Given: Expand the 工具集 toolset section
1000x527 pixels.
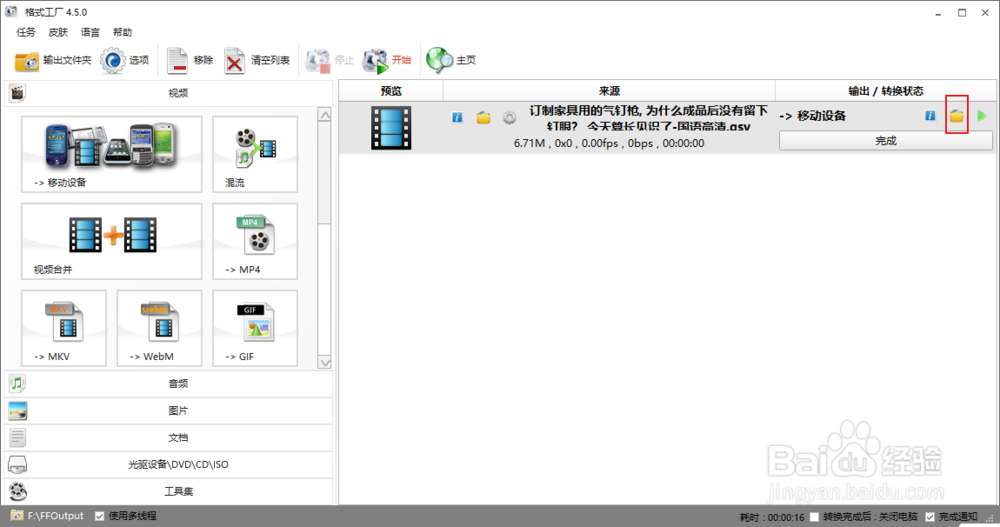Looking at the screenshot, I should 168,491.
